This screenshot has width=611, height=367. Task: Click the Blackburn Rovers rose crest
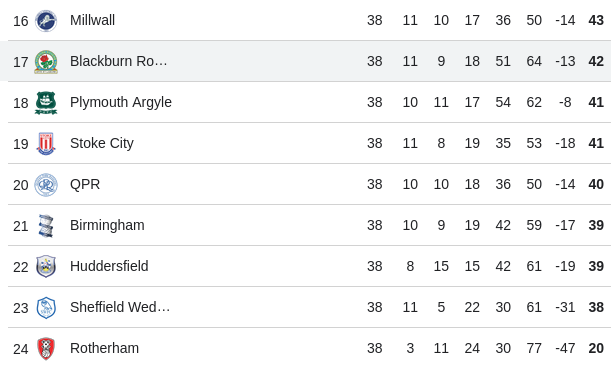pos(46,62)
